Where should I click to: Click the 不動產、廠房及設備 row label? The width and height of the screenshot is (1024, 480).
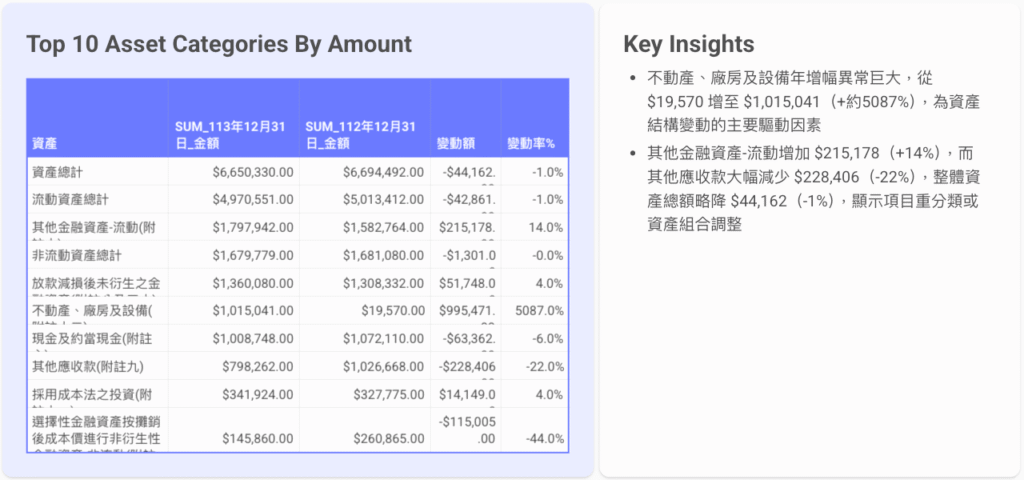(x=93, y=312)
